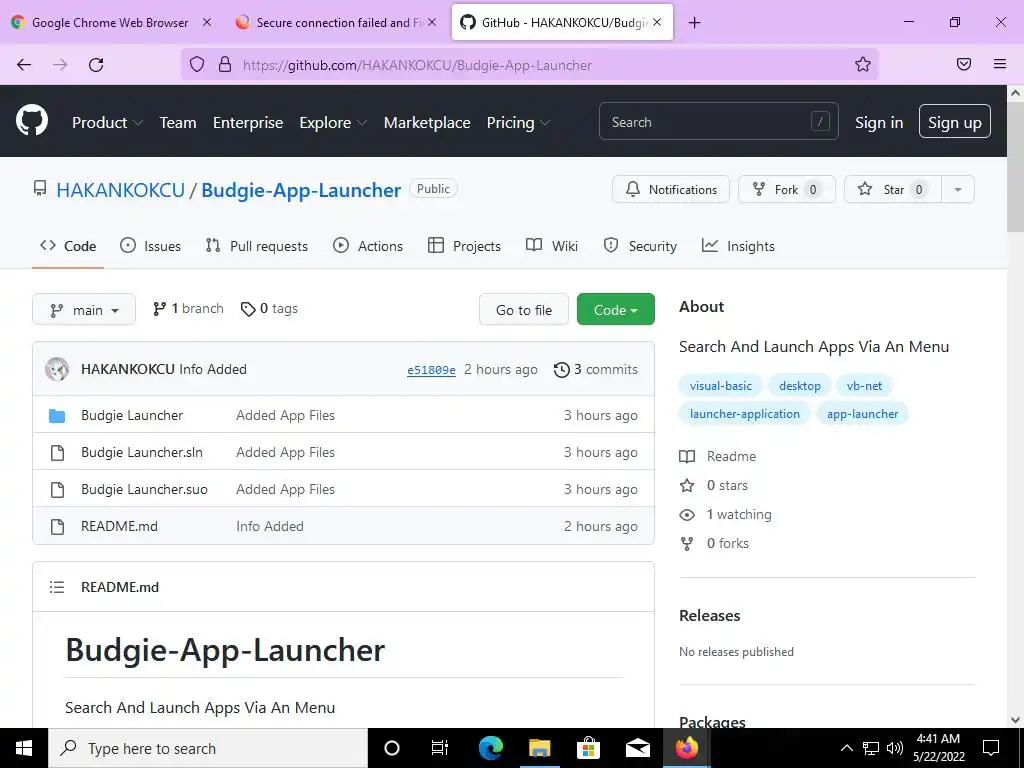
Task: Show hidden tray icons chevron
Action: [x=846, y=748]
